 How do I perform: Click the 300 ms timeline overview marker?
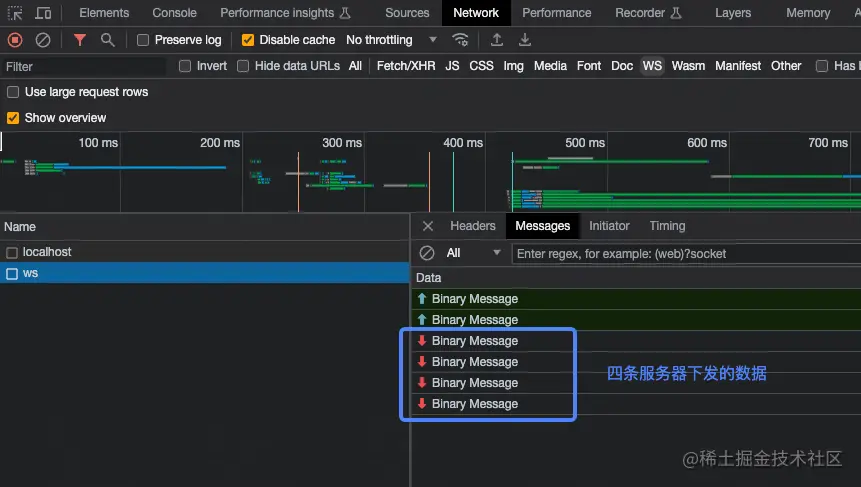coord(342,143)
